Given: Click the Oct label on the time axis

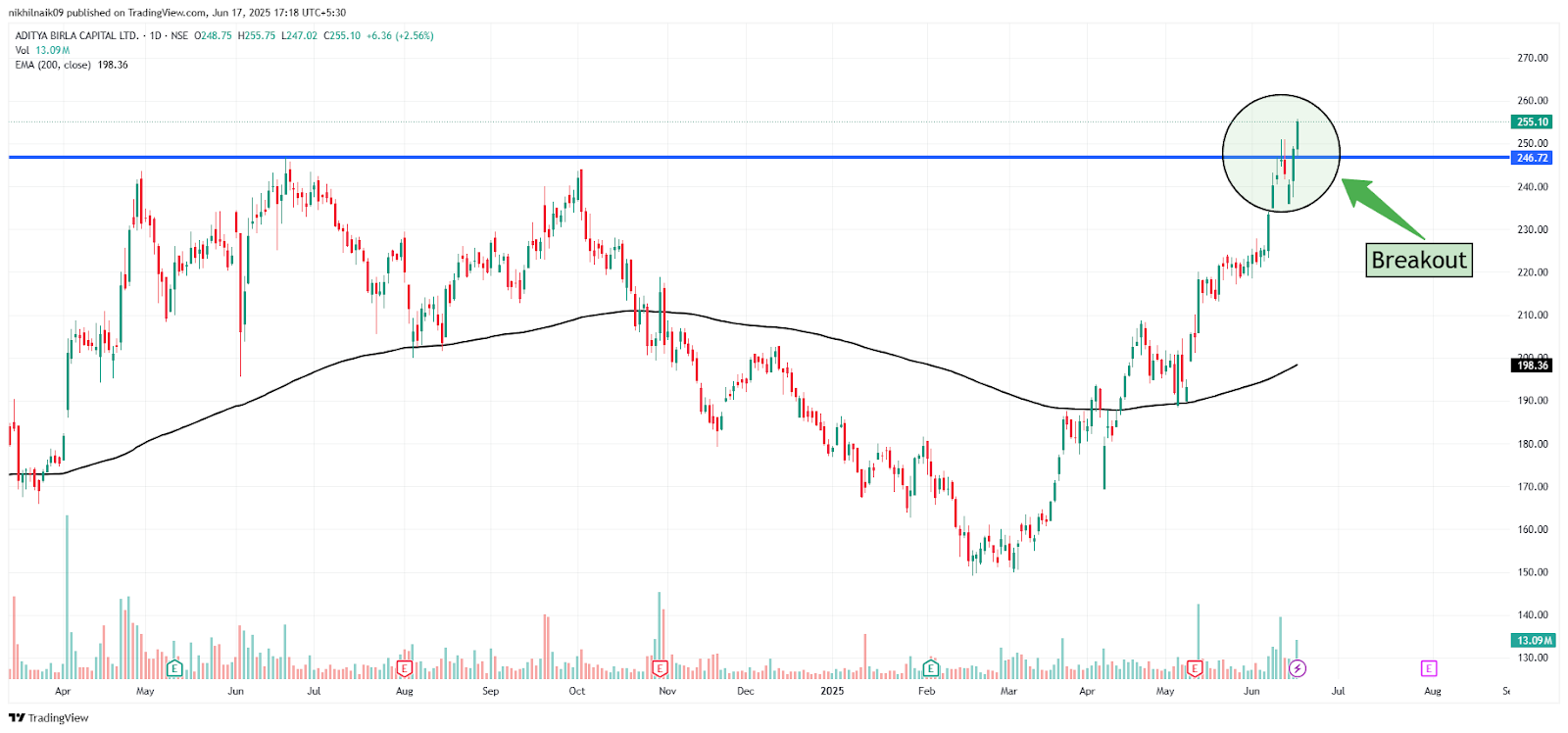Looking at the screenshot, I should pyautogui.click(x=577, y=691).
